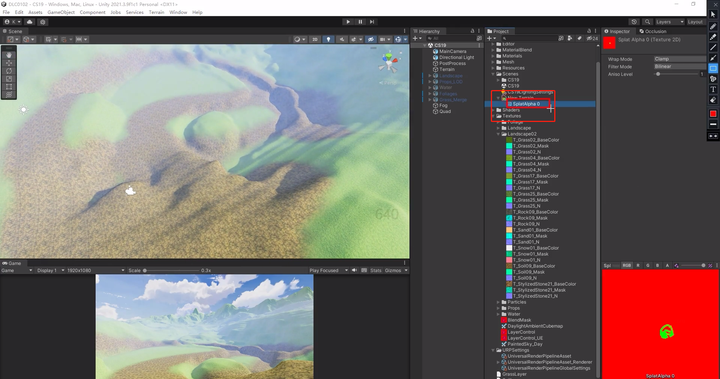Select the Transform tool in Scene overlay
Screen dimensions: 720x379
(x=9, y=94)
